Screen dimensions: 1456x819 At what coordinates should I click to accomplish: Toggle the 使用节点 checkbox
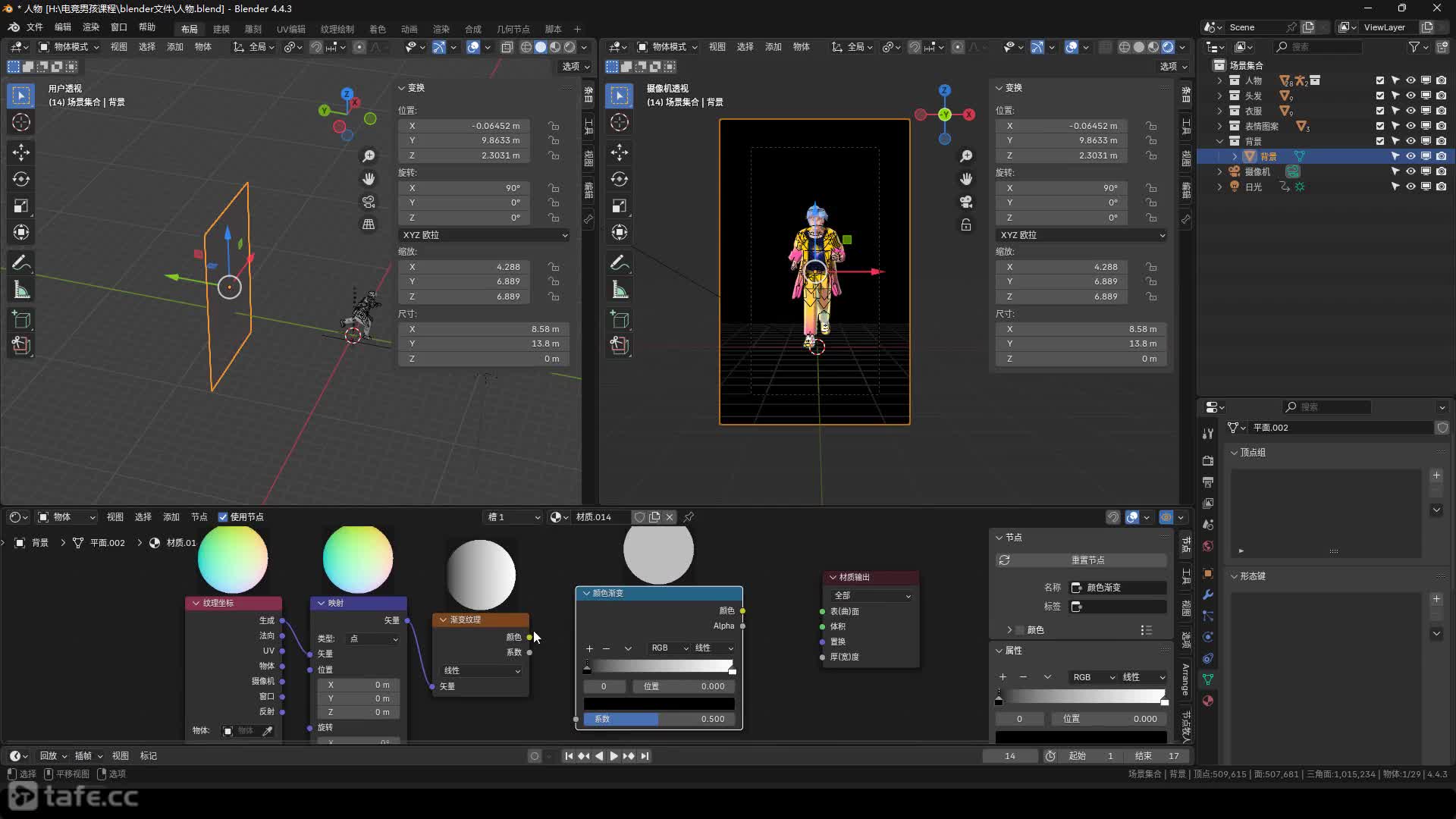coord(223,517)
